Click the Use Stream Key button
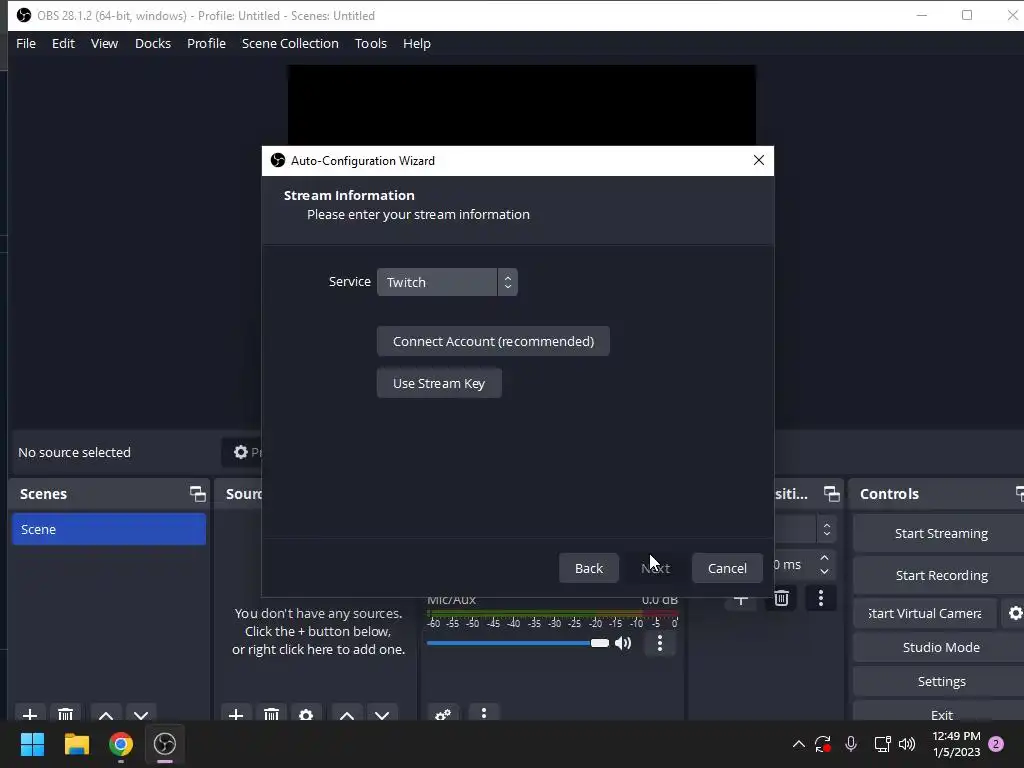Screen dimensions: 1024x768 click(x=439, y=383)
